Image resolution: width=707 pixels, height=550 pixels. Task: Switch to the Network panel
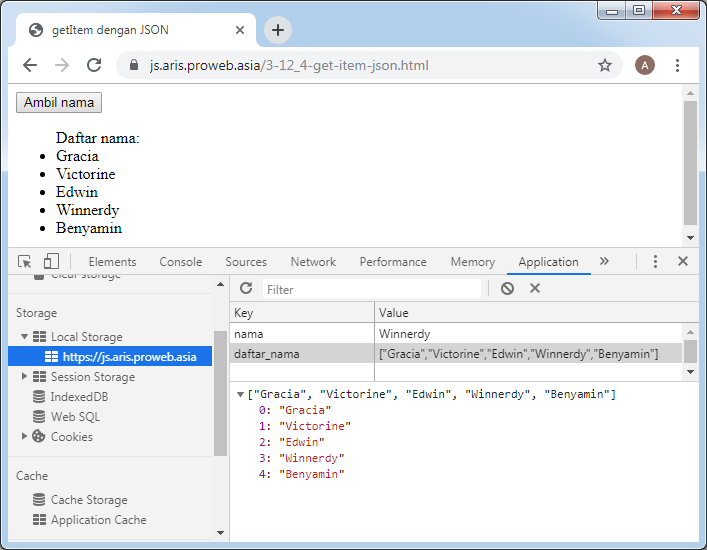click(313, 262)
